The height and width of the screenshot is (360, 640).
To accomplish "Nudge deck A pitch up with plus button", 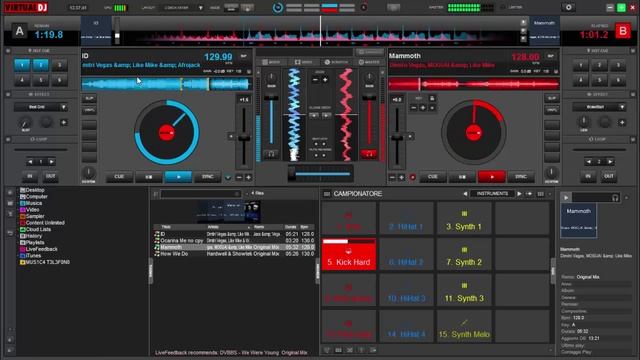I will click(248, 178).
